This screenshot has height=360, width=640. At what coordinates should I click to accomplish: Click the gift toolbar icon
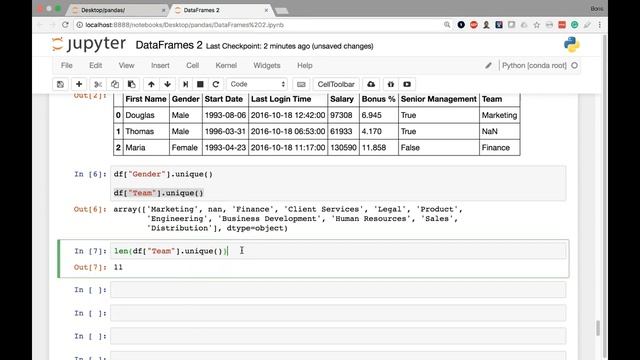point(391,84)
